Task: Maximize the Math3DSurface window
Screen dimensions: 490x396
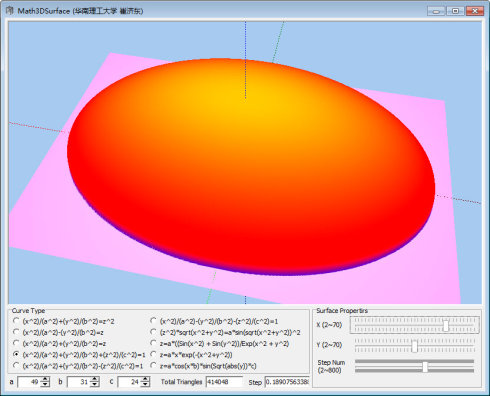Action: (x=455, y=11)
